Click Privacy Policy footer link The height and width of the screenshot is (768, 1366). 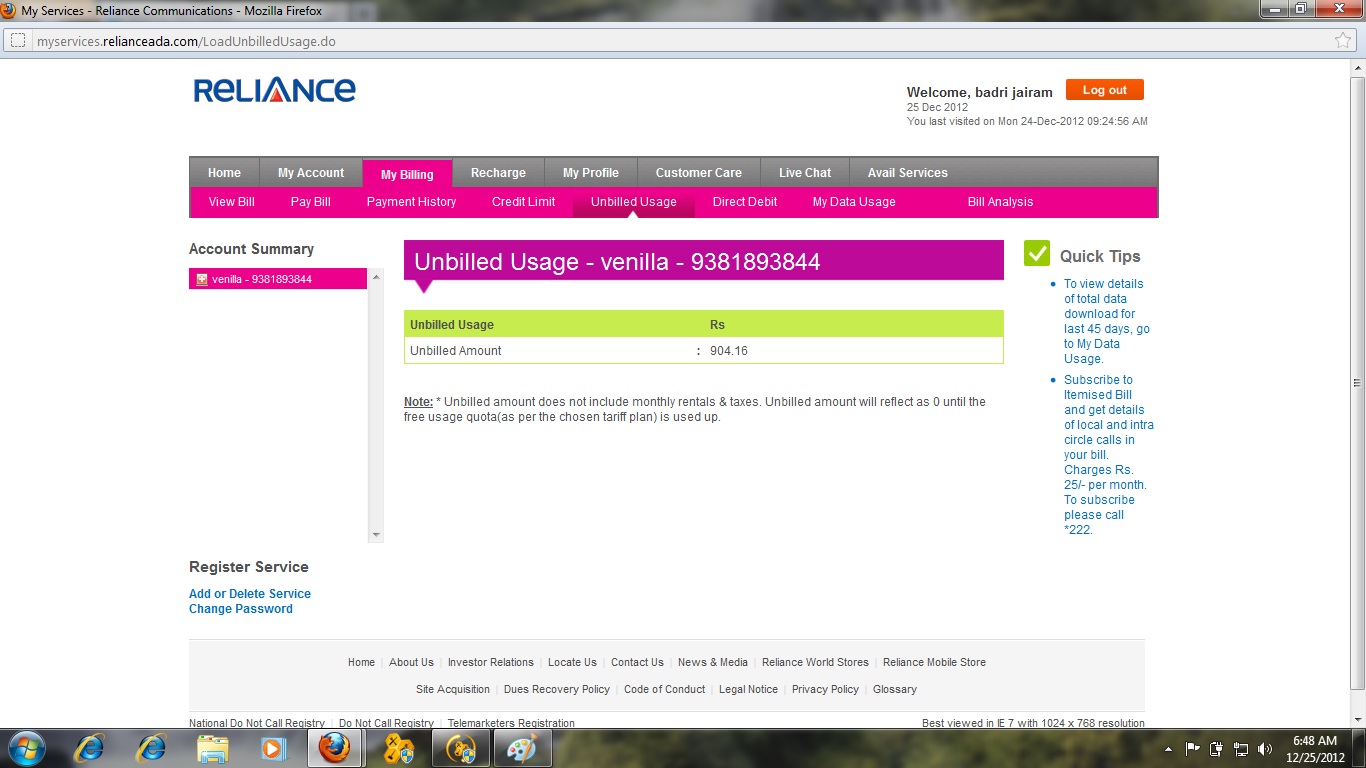pyautogui.click(x=825, y=689)
